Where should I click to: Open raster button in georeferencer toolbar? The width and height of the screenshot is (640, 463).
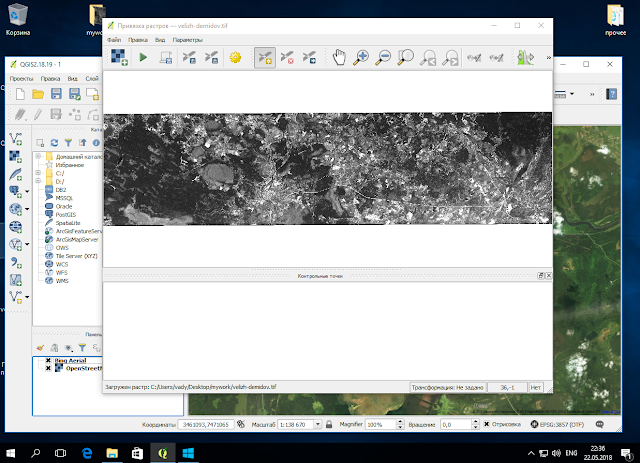(119, 57)
